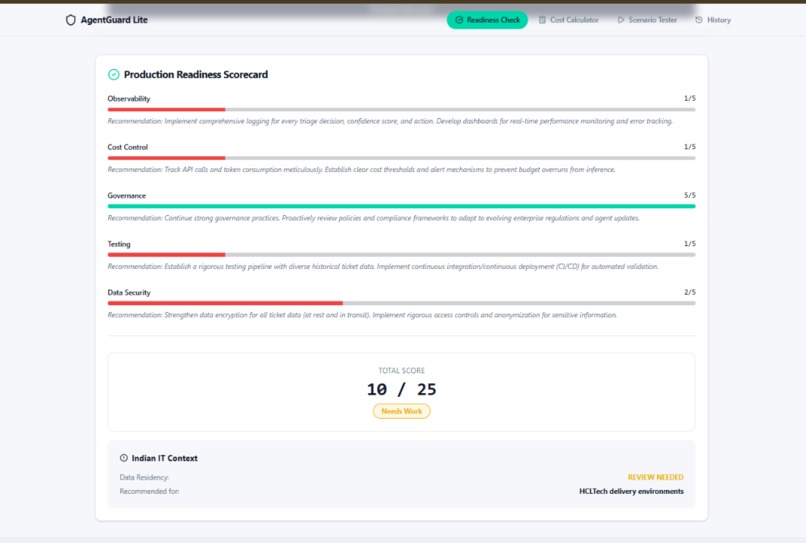Viewport: 806px width, 543px height.
Task: Click the Cost Calculator icon in navigation
Action: (x=542, y=20)
